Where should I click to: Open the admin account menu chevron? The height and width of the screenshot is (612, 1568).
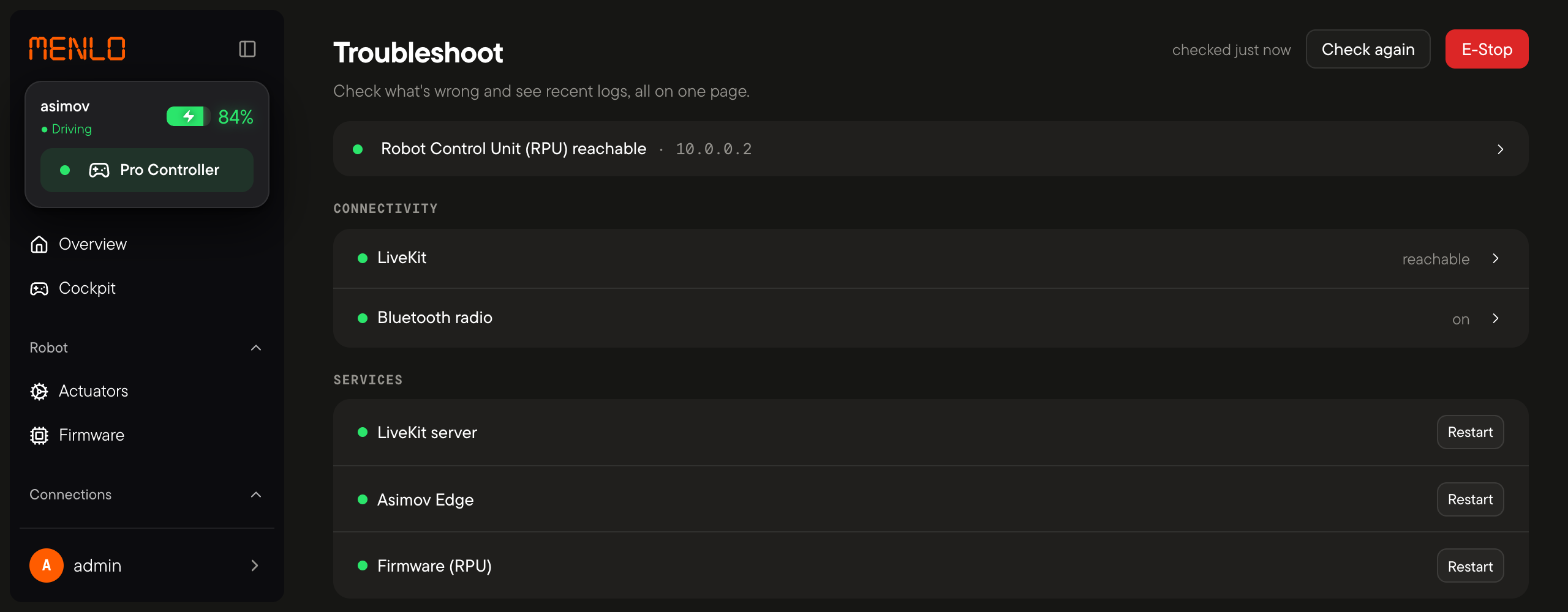[255, 565]
